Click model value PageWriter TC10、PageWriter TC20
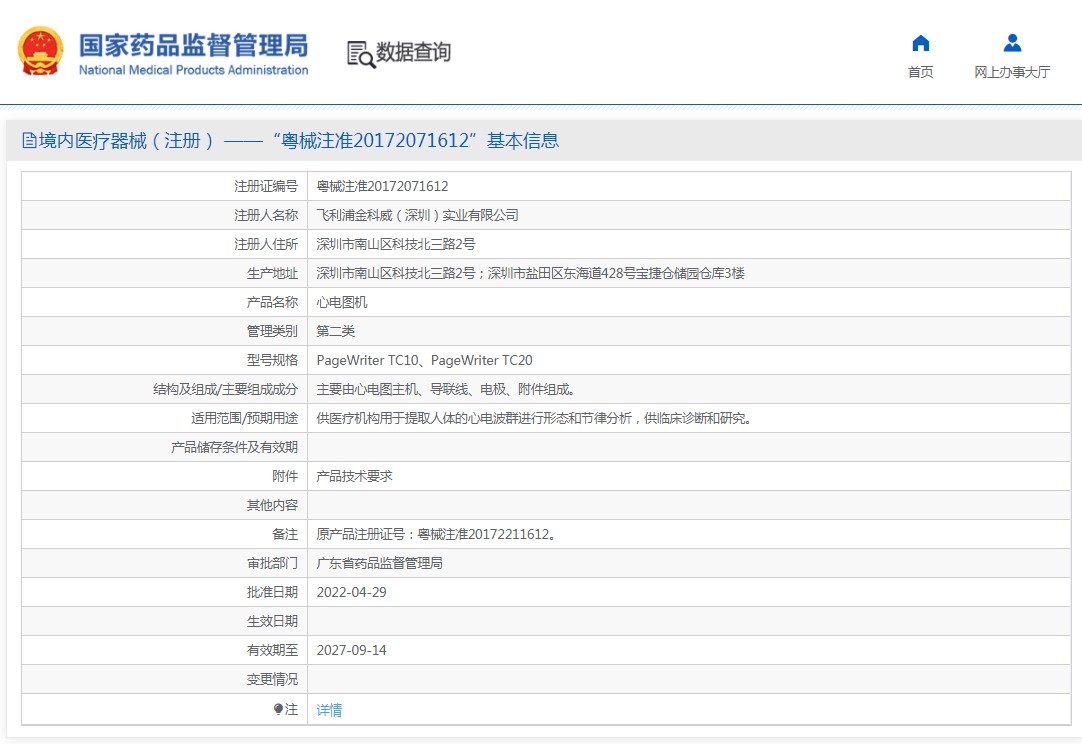Image resolution: width=1082 pixels, height=744 pixels. click(x=424, y=360)
